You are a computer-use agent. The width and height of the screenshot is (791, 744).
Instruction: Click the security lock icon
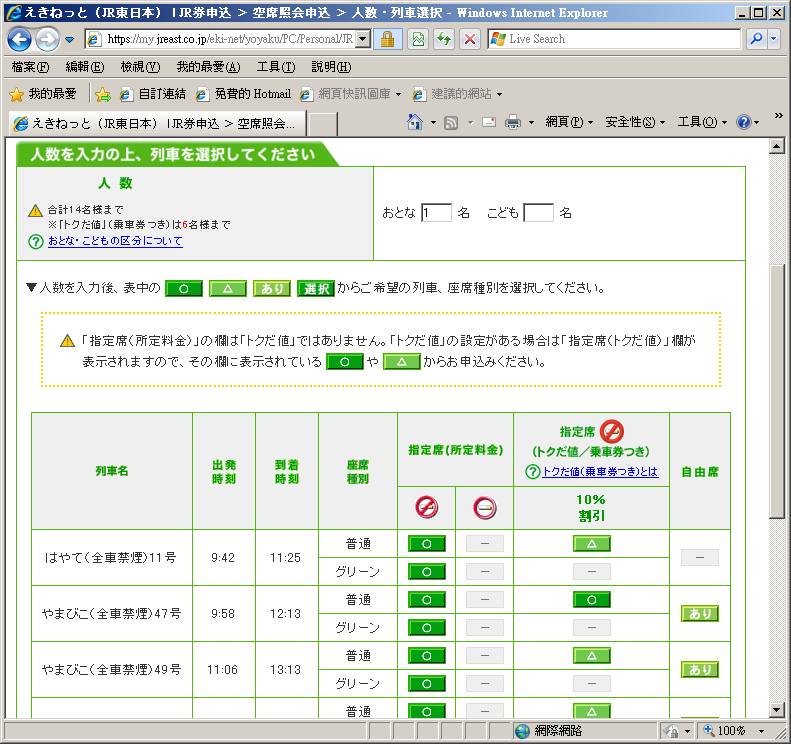point(387,39)
